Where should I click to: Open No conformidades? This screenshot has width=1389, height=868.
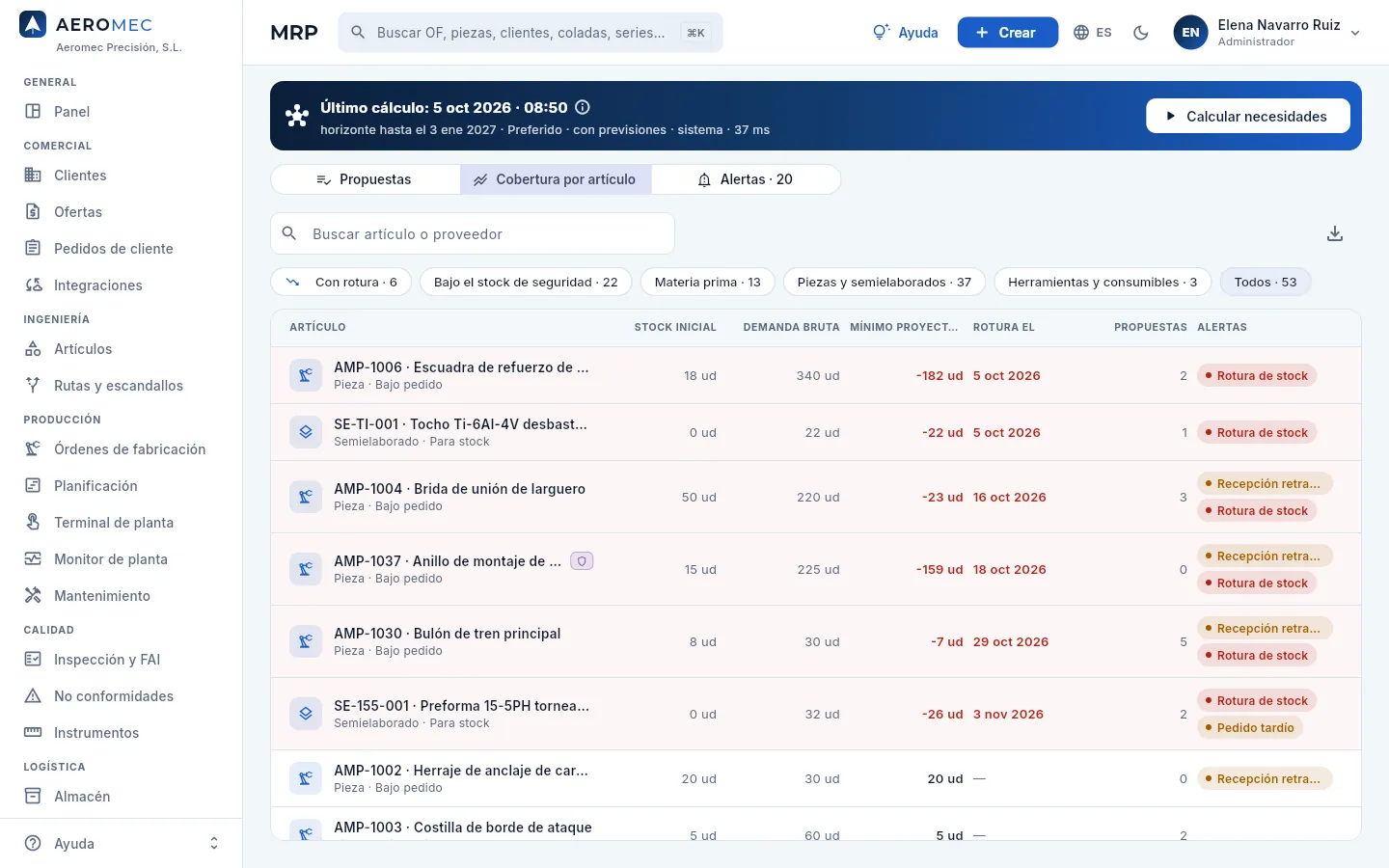[121, 696]
